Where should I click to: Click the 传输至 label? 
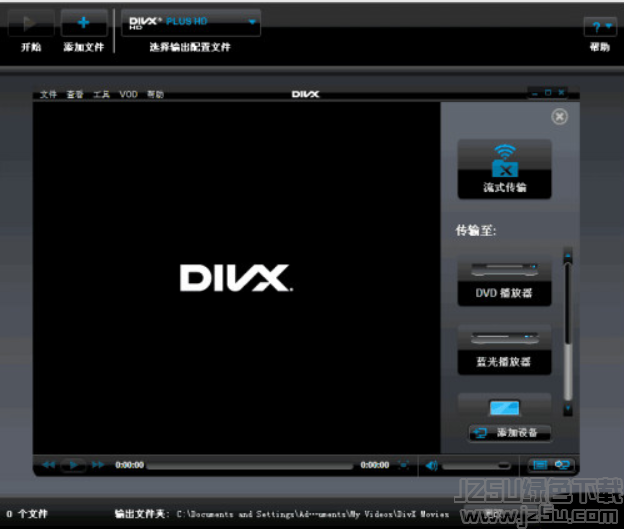tap(476, 230)
